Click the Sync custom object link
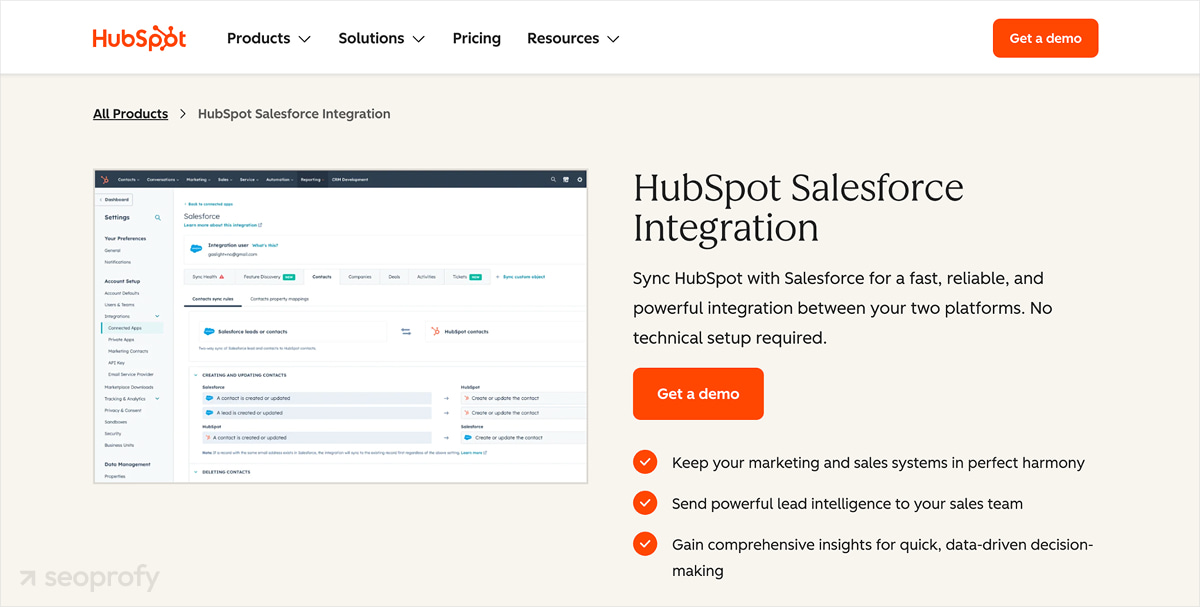Image resolution: width=1200 pixels, height=607 pixels. [521, 277]
